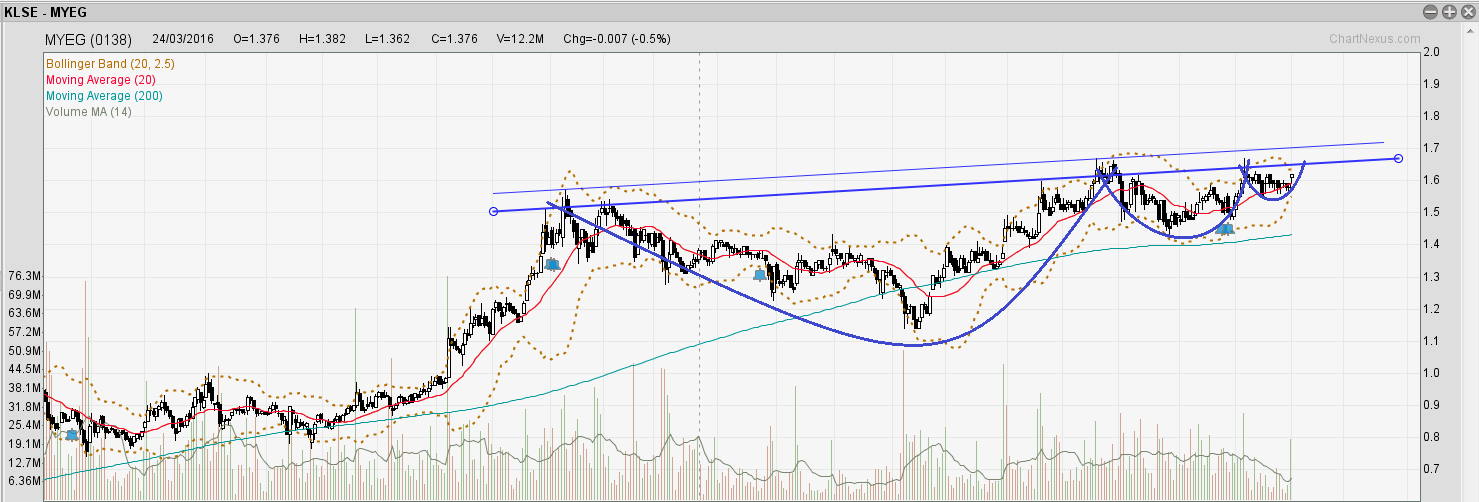Open bell marker under small cup near 1.45
Screen dimensions: 1479x502
coord(1226,229)
